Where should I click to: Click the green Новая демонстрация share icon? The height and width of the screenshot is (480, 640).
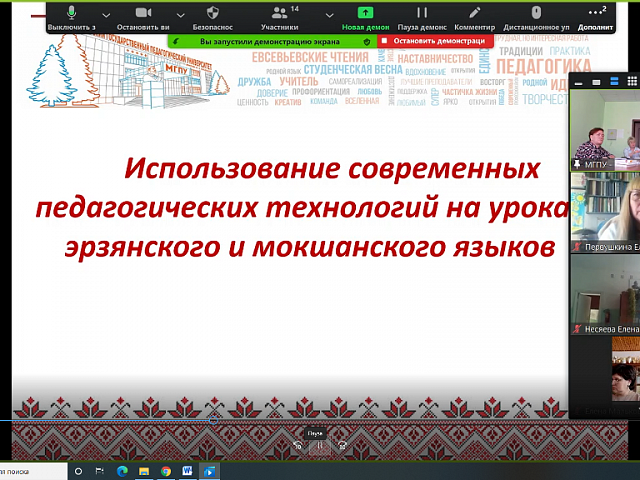366,13
